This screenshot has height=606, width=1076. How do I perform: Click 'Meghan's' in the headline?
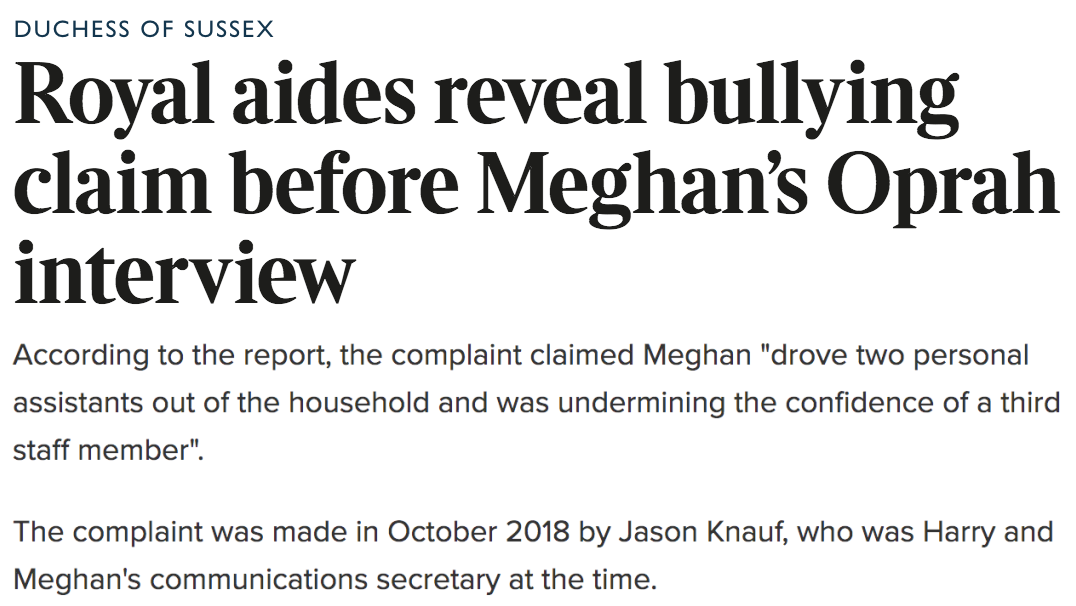tap(642, 182)
